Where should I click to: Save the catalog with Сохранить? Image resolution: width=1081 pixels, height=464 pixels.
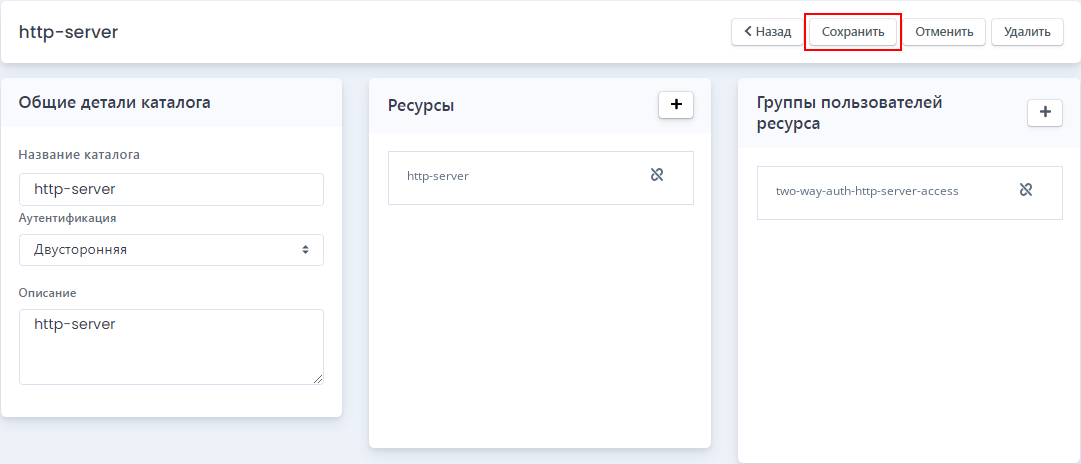click(853, 32)
